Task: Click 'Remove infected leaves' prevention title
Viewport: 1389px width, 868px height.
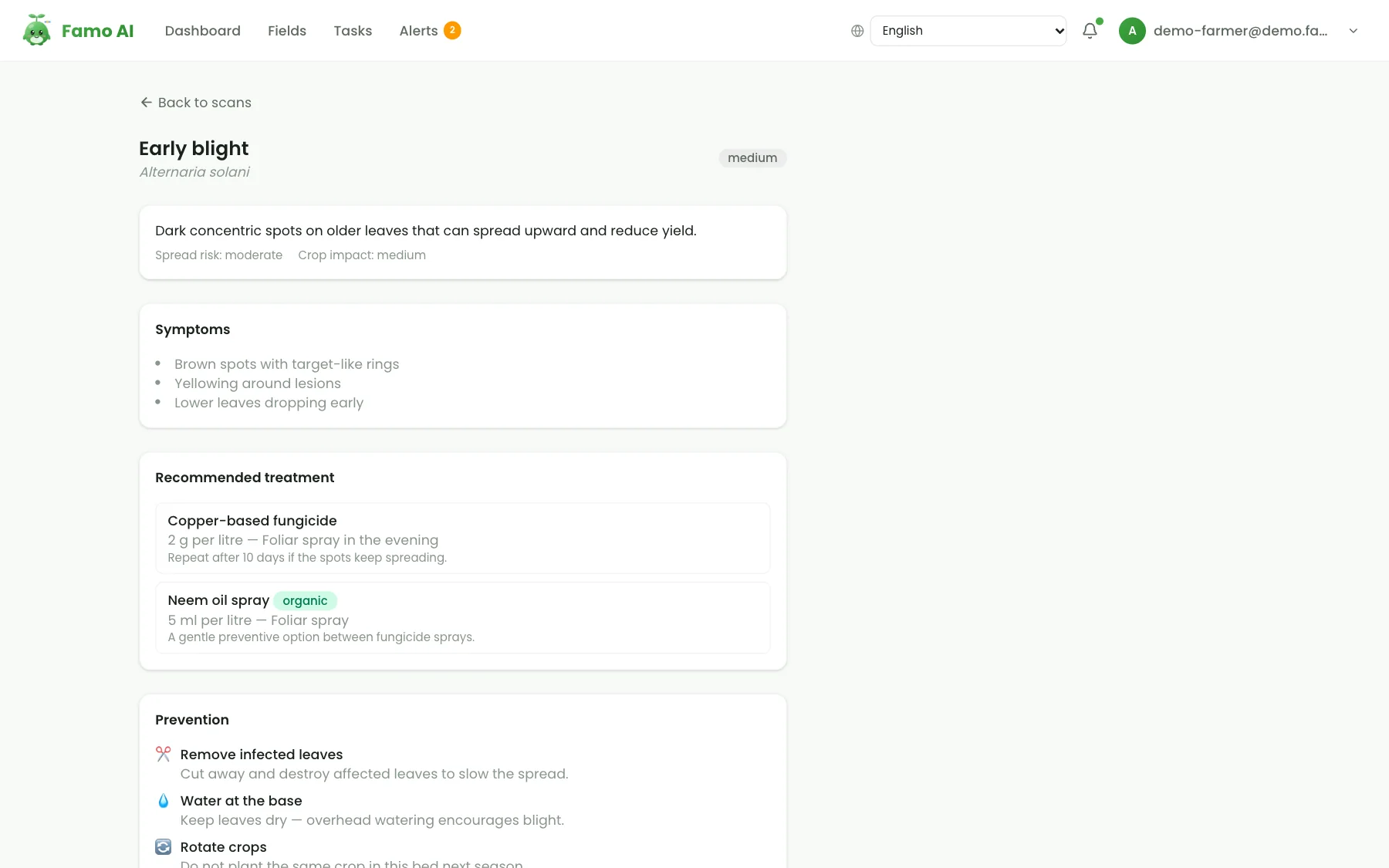Action: point(262,755)
